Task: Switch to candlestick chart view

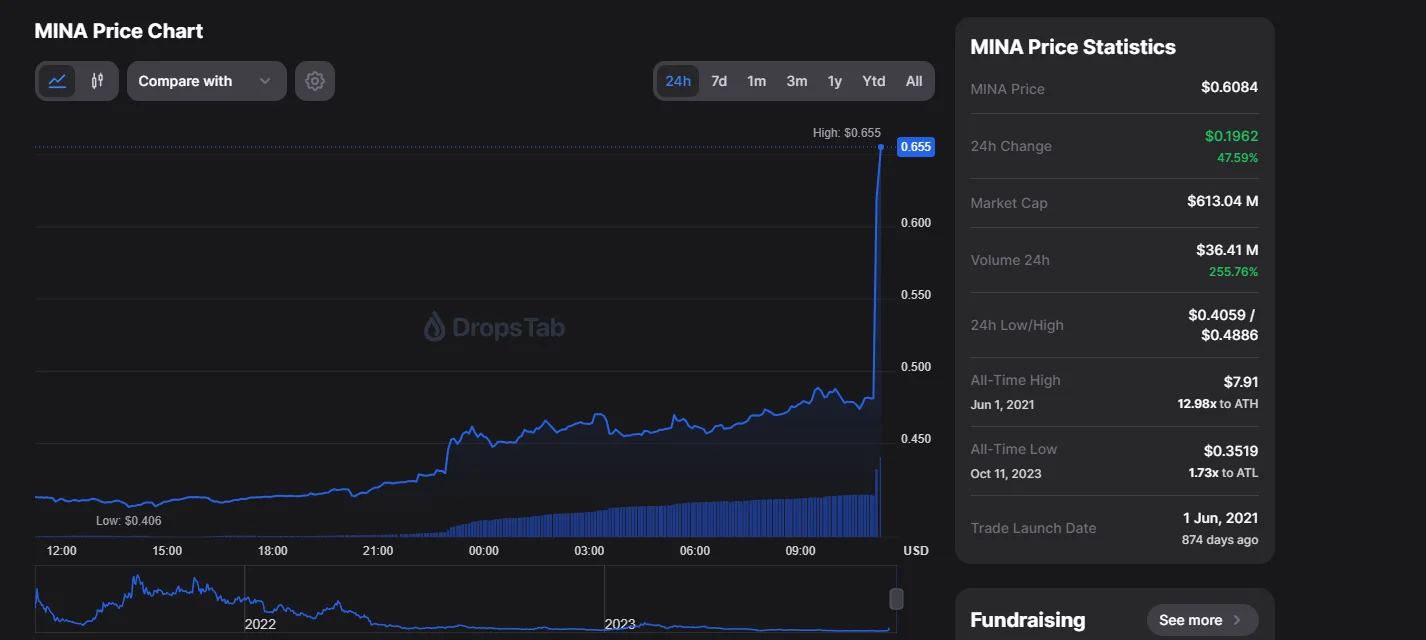Action: click(x=97, y=81)
